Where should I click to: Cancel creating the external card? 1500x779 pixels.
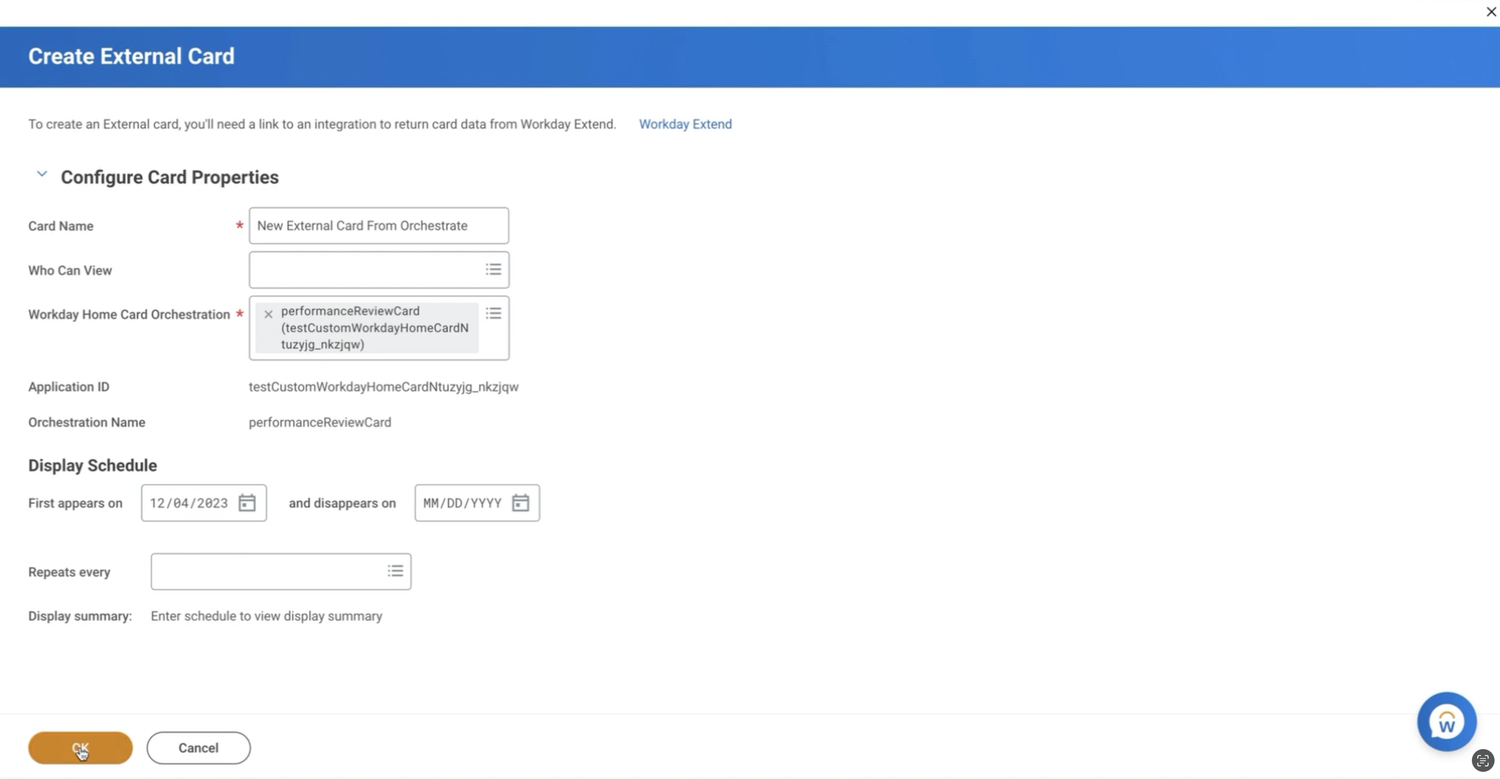[x=198, y=747]
